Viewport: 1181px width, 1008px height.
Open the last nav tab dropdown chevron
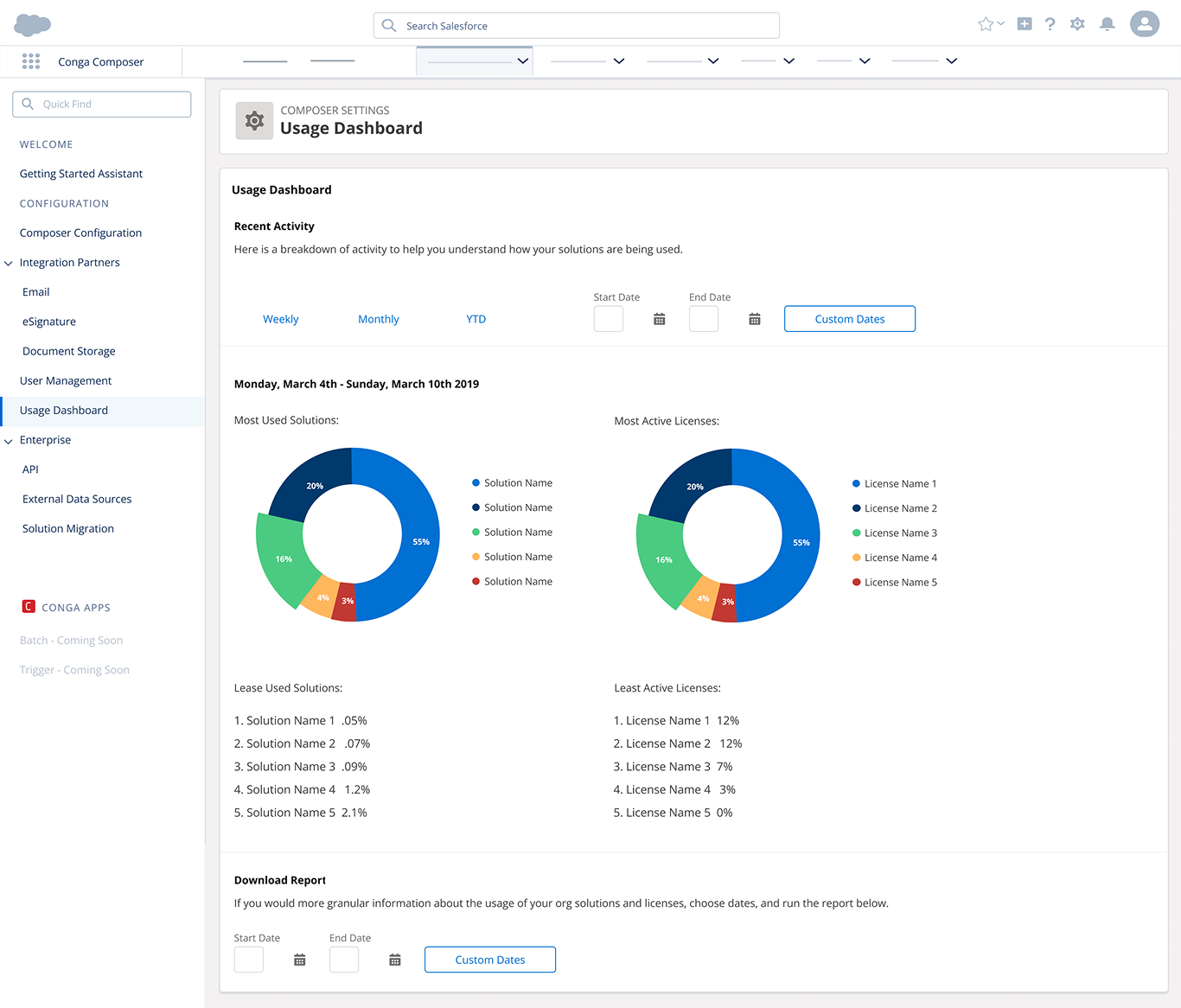[x=951, y=61]
